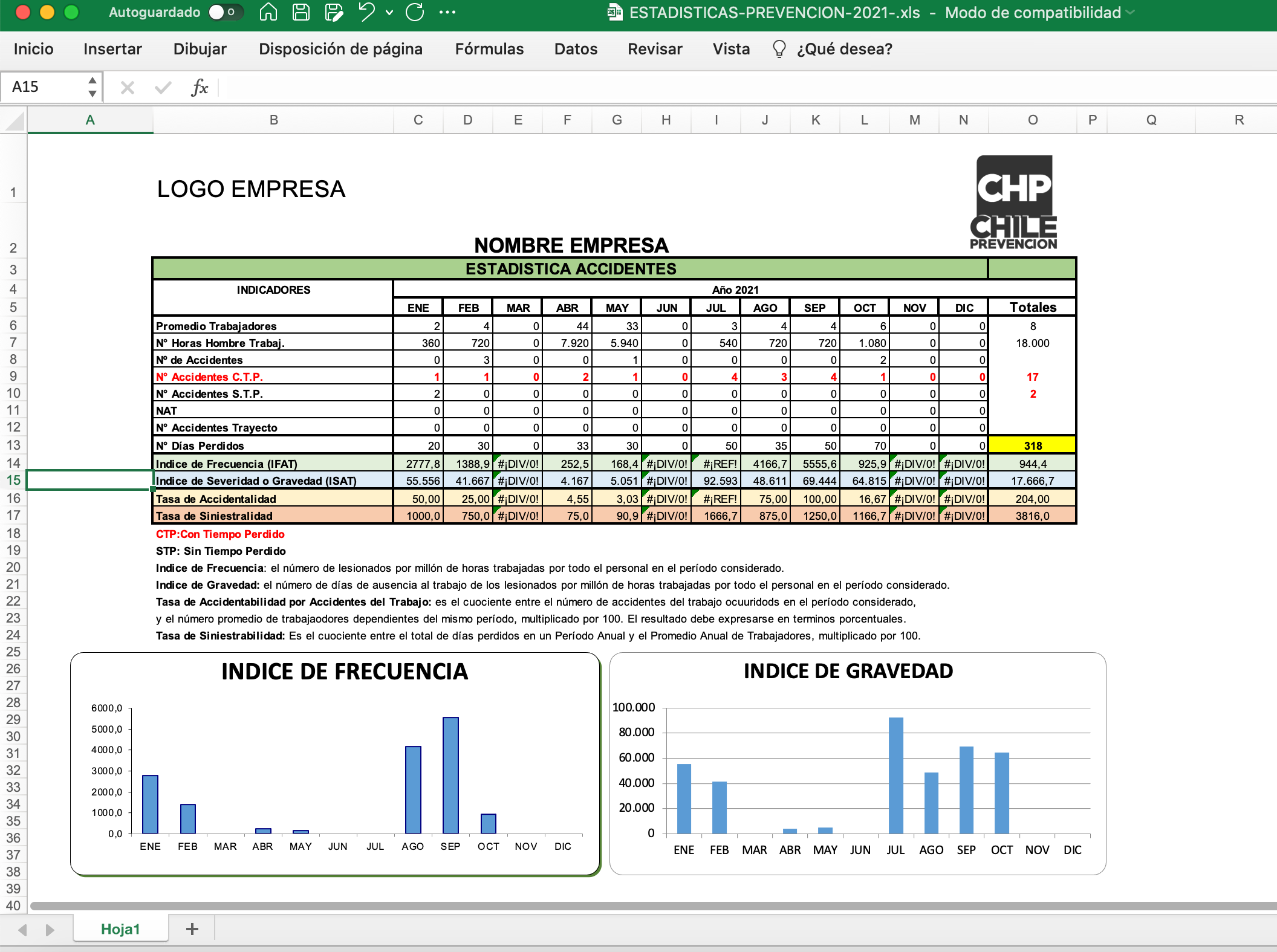Viewport: 1277px width, 952px height.
Task: Click the formula bar cancel X icon
Action: (127, 88)
